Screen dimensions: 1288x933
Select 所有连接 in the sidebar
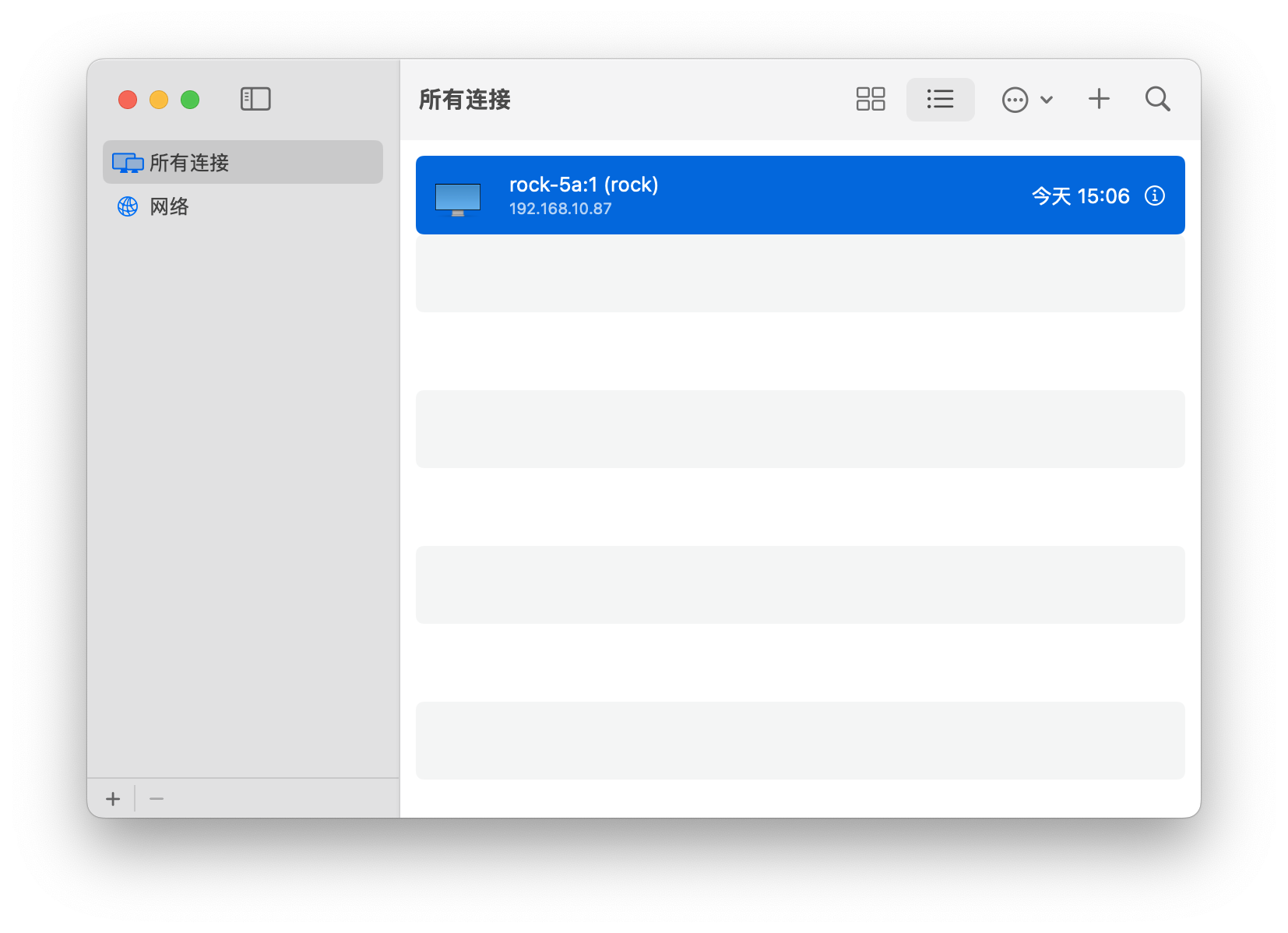pos(189,163)
